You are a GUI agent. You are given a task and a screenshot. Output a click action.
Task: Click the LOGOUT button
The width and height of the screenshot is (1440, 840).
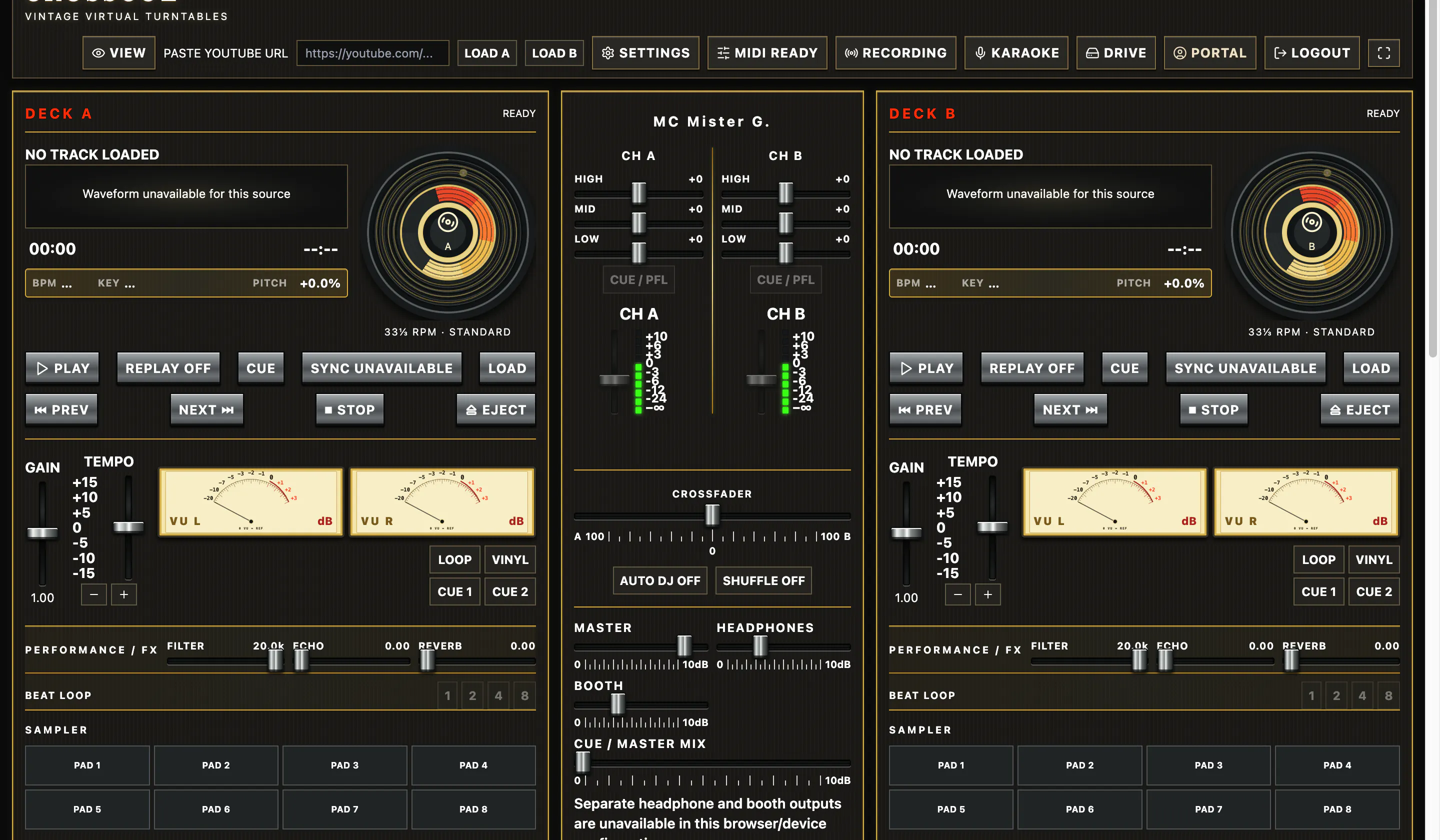pyautogui.click(x=1311, y=53)
